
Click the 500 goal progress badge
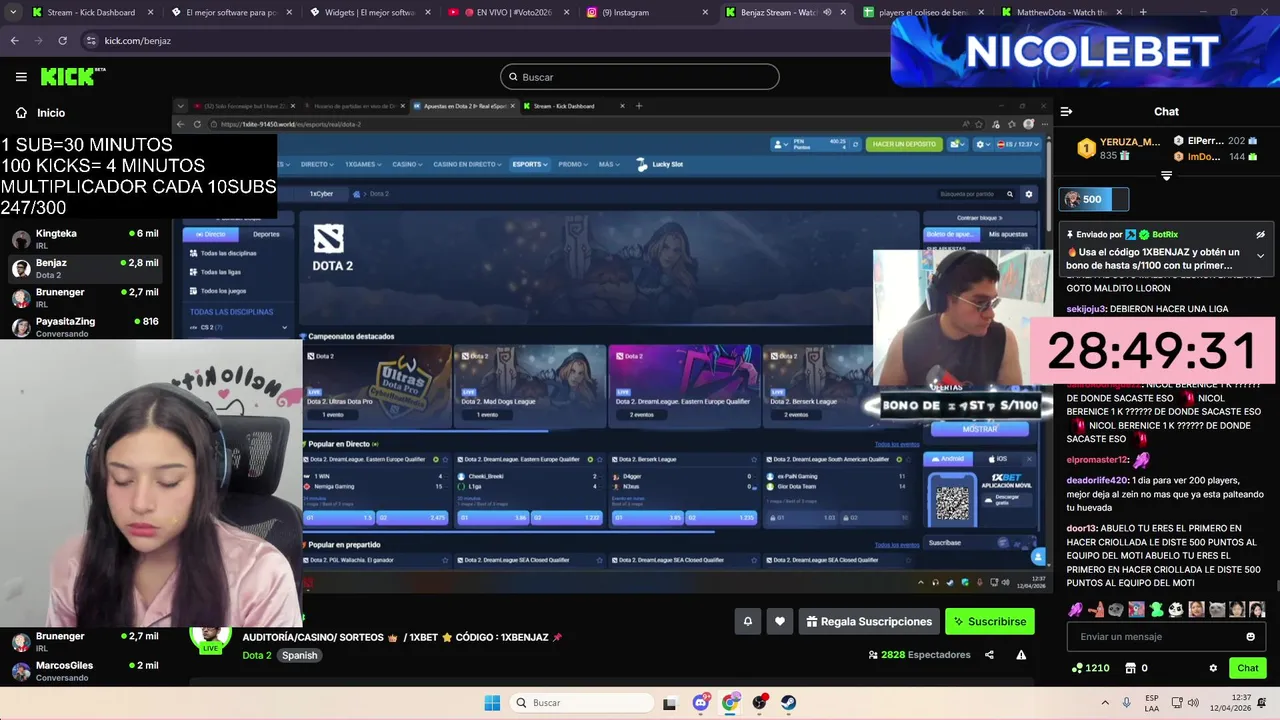pyautogui.click(x=1093, y=199)
